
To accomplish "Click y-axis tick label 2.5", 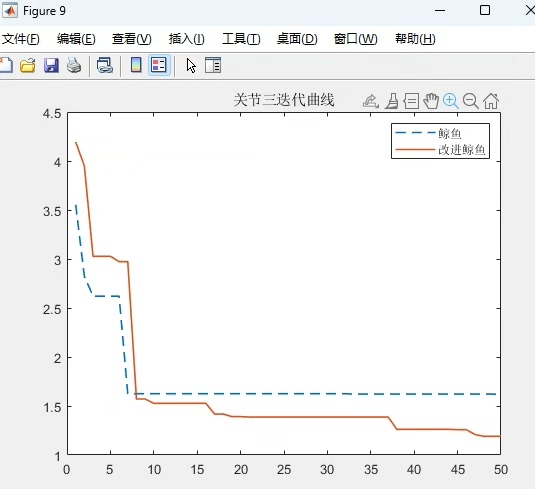I will [x=52, y=310].
